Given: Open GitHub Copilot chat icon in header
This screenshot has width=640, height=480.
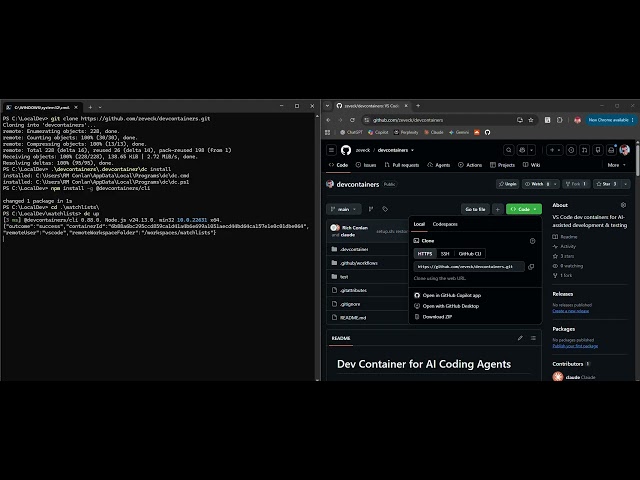Looking at the screenshot, I should (522, 150).
